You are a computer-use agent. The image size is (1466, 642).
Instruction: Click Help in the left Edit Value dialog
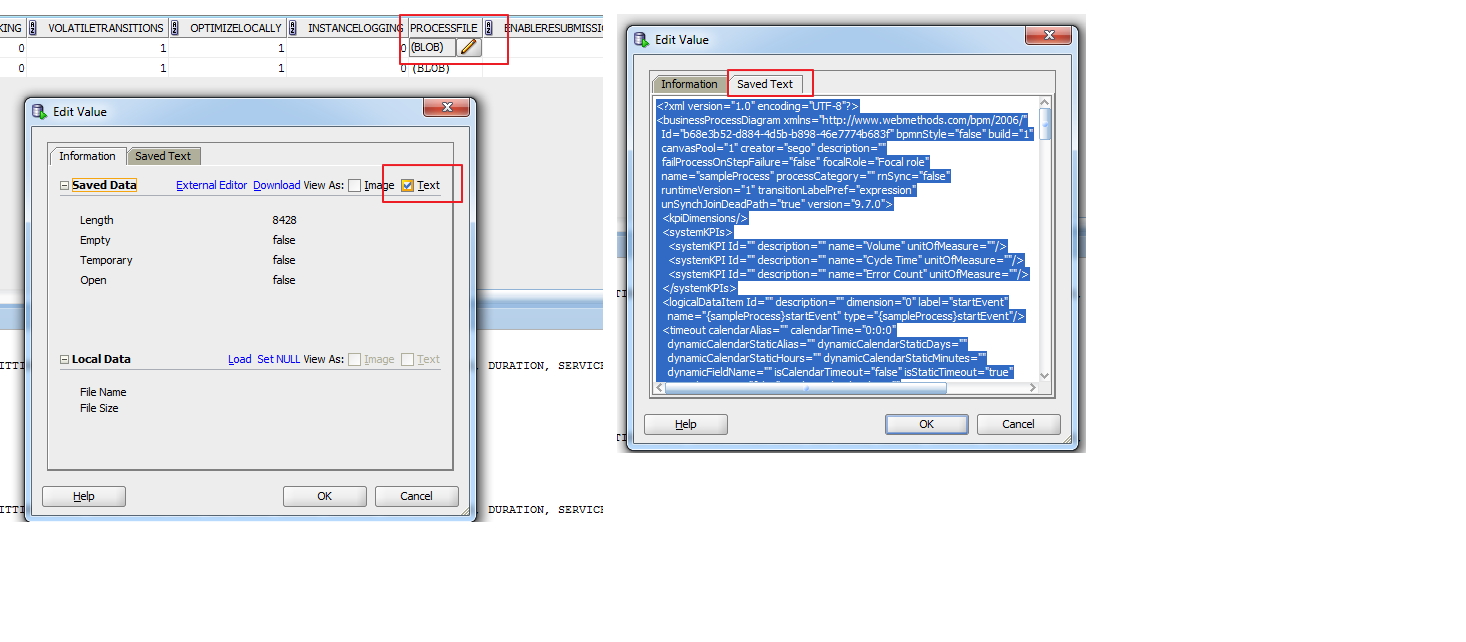pos(84,496)
